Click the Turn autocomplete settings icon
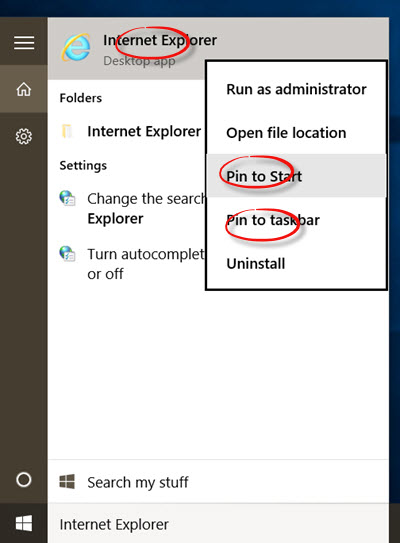The height and width of the screenshot is (543, 400). click(67, 254)
